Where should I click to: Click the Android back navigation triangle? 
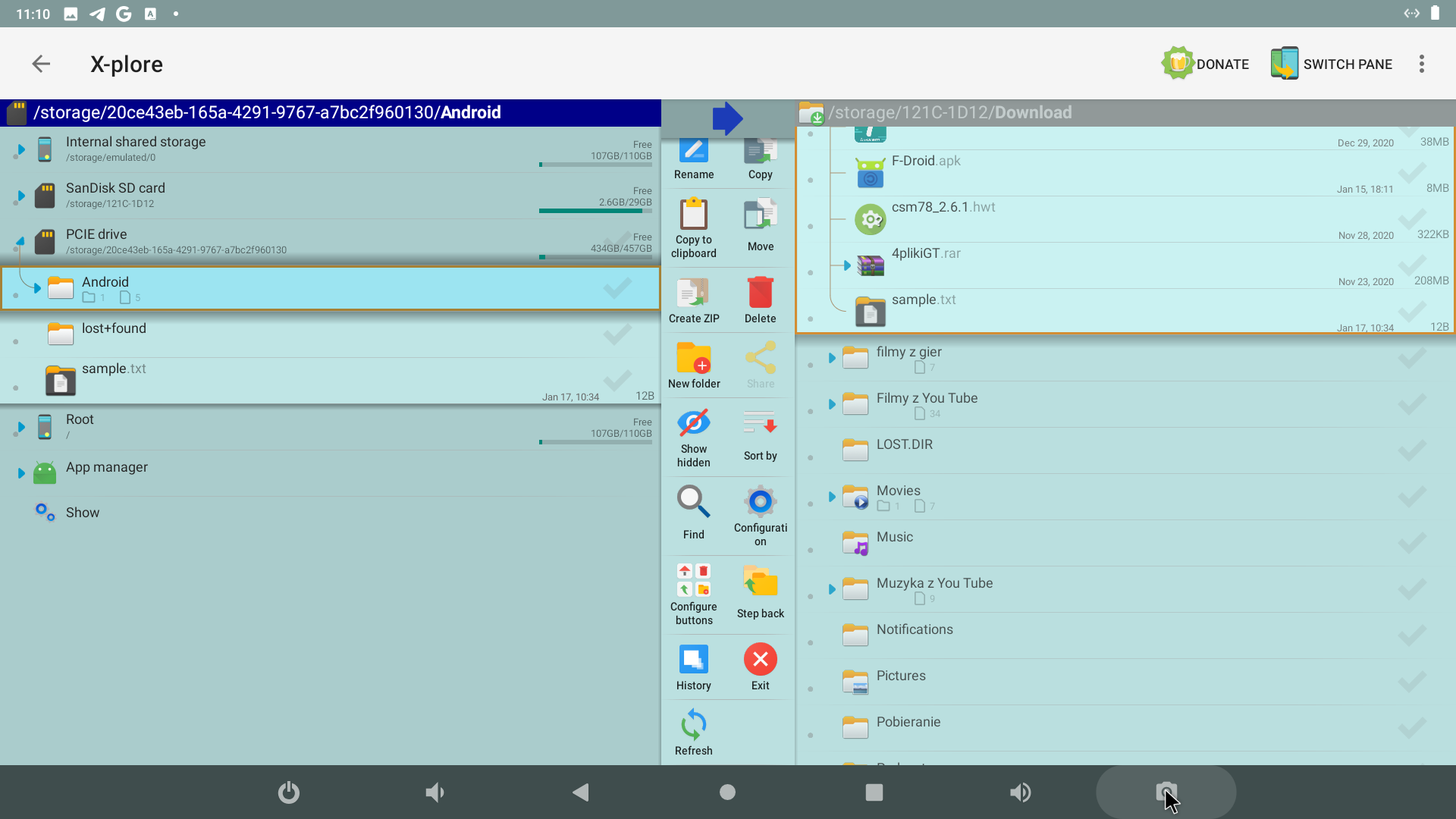tap(581, 792)
